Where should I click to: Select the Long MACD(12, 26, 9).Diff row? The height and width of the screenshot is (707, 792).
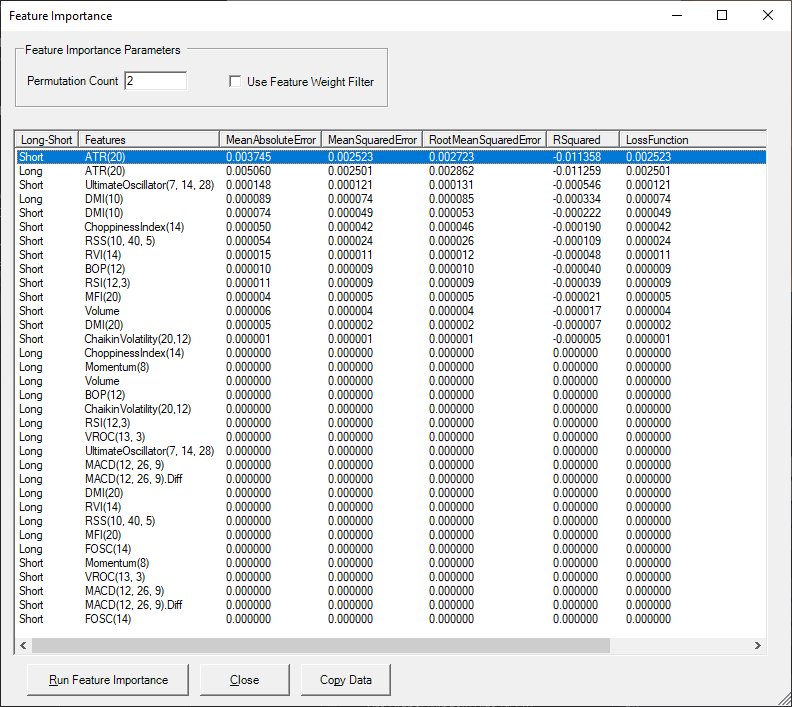[x=391, y=479]
